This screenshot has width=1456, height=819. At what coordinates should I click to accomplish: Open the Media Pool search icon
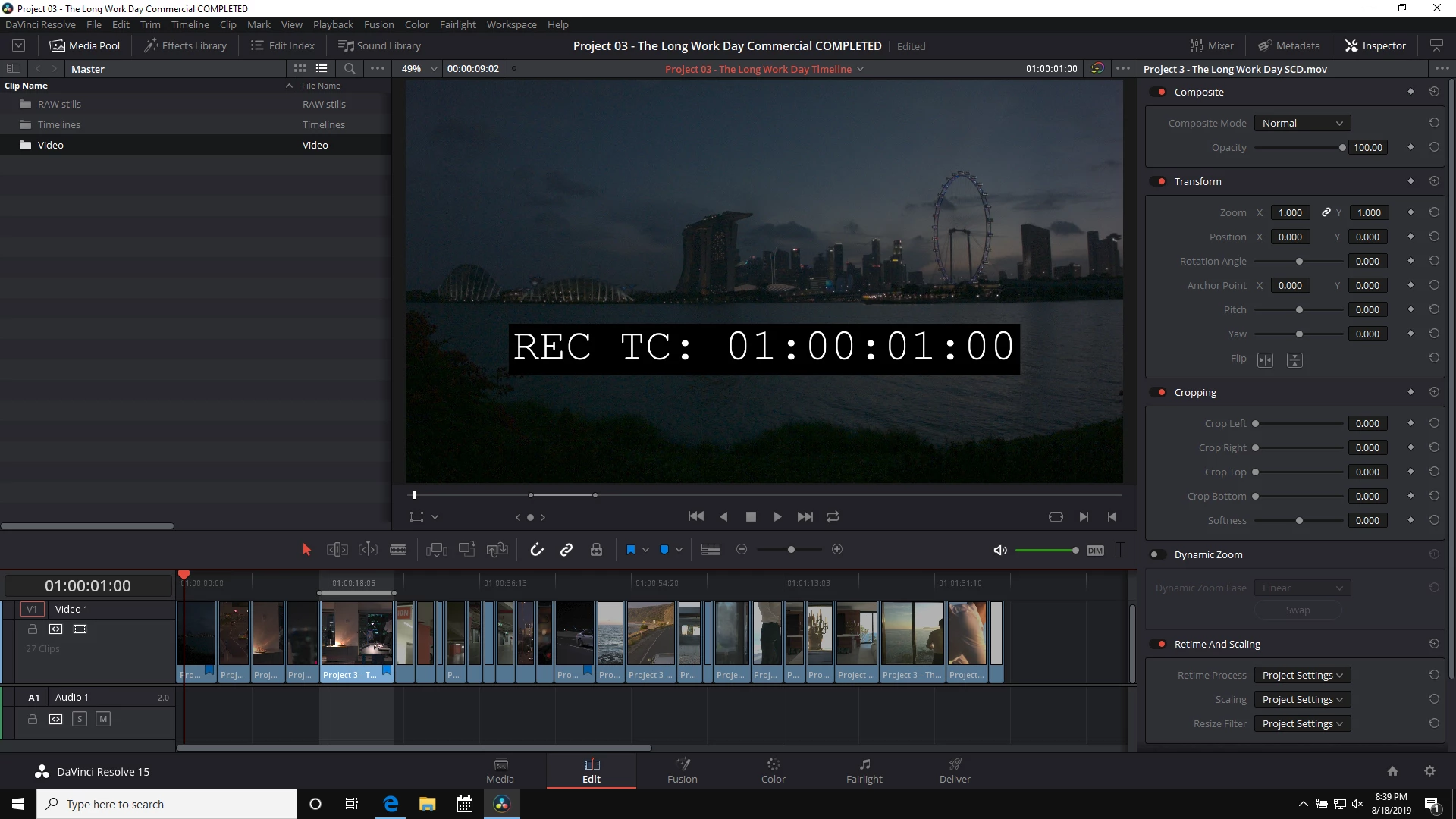[x=350, y=68]
